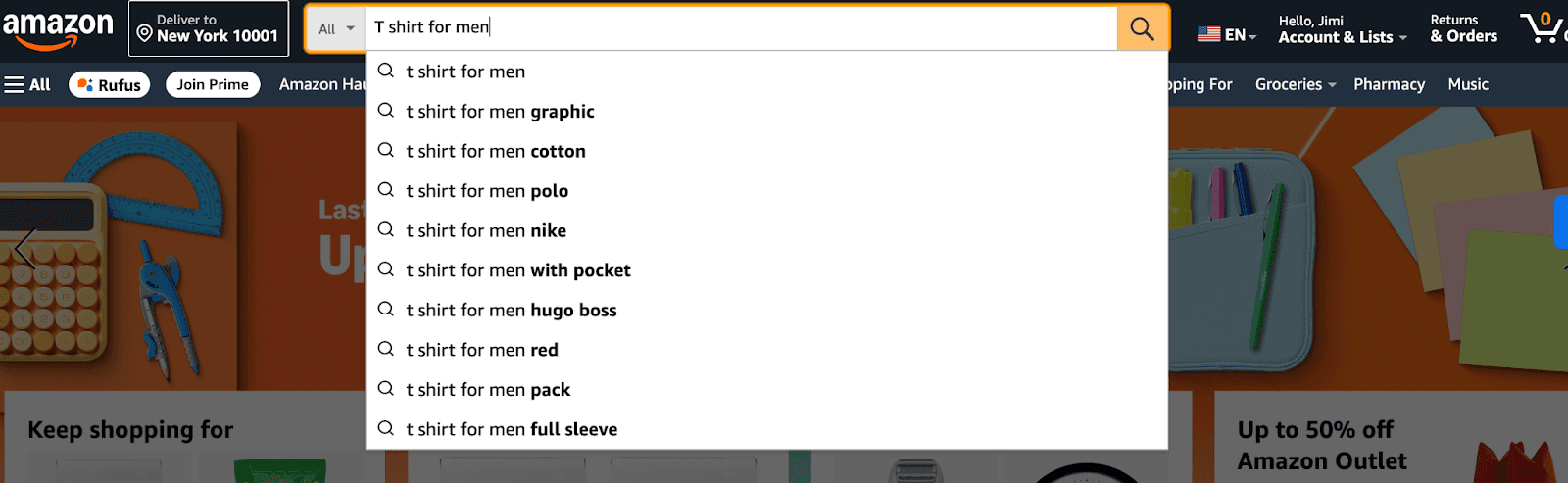Go to Pharmacy link
The image size is (1568, 483).
click(1389, 85)
